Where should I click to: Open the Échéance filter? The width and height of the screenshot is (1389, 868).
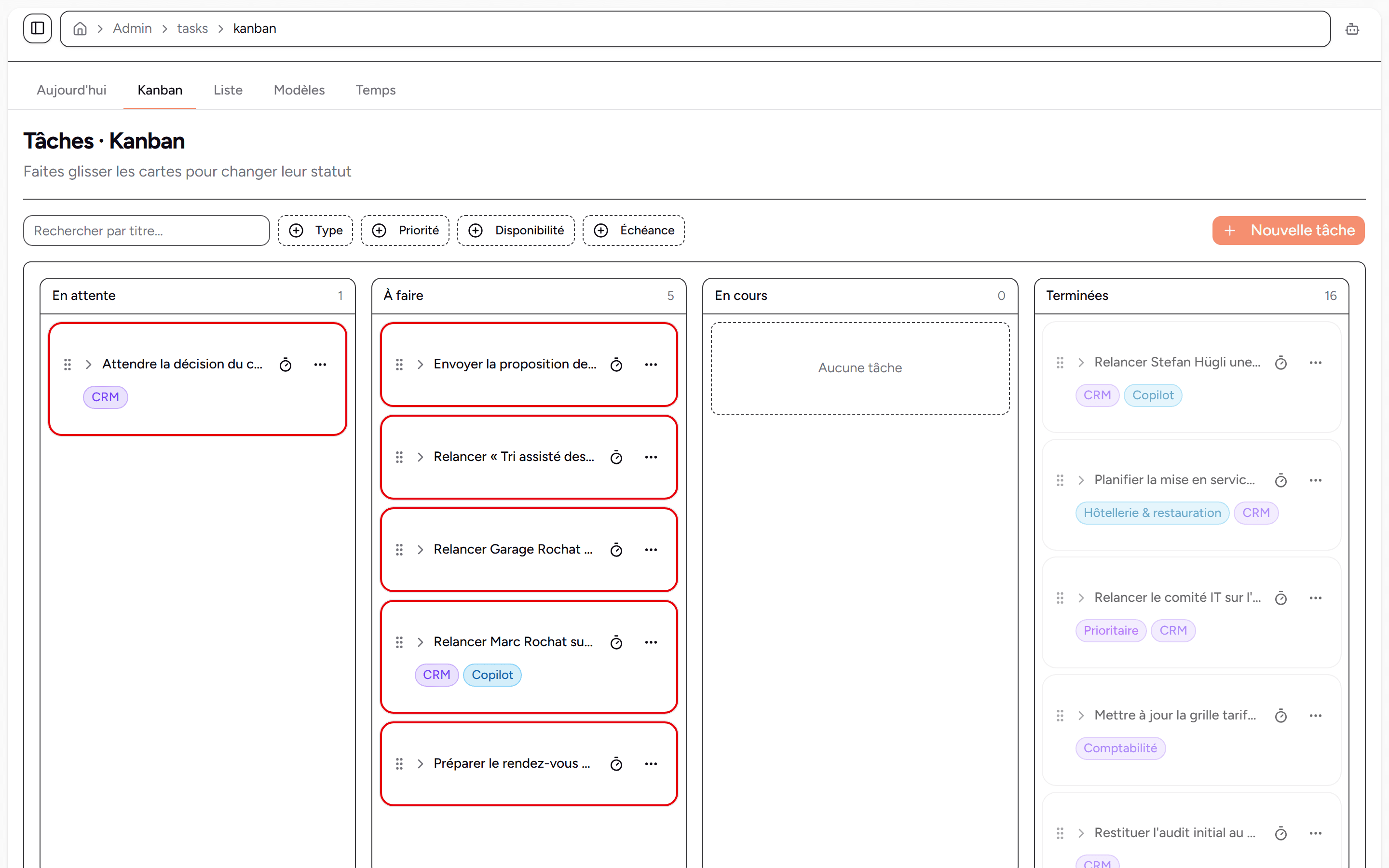(634, 231)
